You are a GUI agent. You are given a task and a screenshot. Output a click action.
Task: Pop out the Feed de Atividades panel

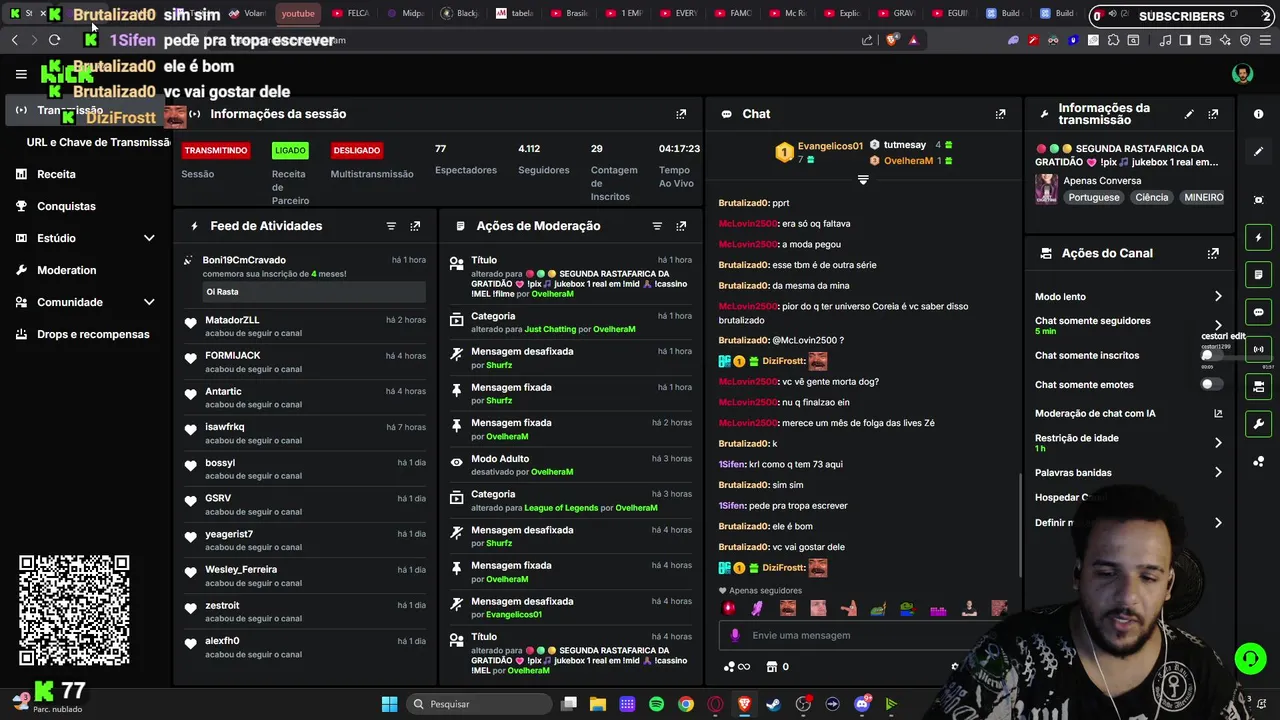click(x=415, y=226)
